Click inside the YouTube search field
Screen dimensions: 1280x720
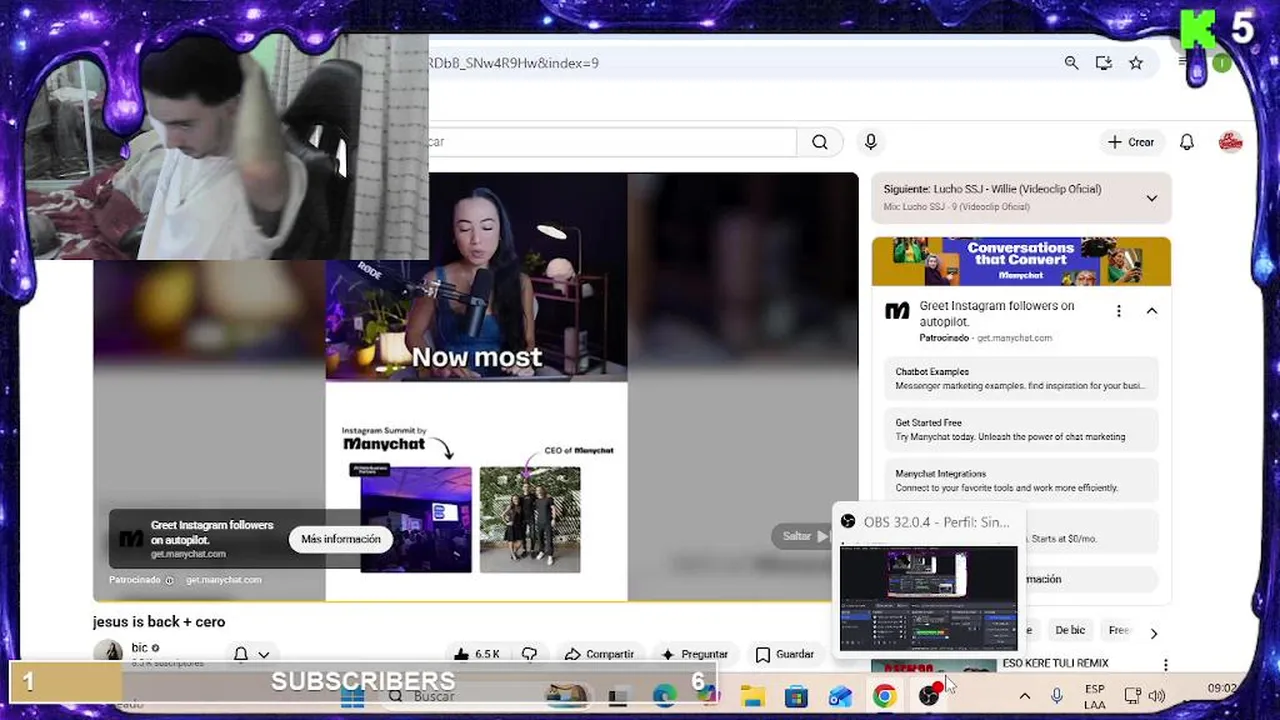612,142
